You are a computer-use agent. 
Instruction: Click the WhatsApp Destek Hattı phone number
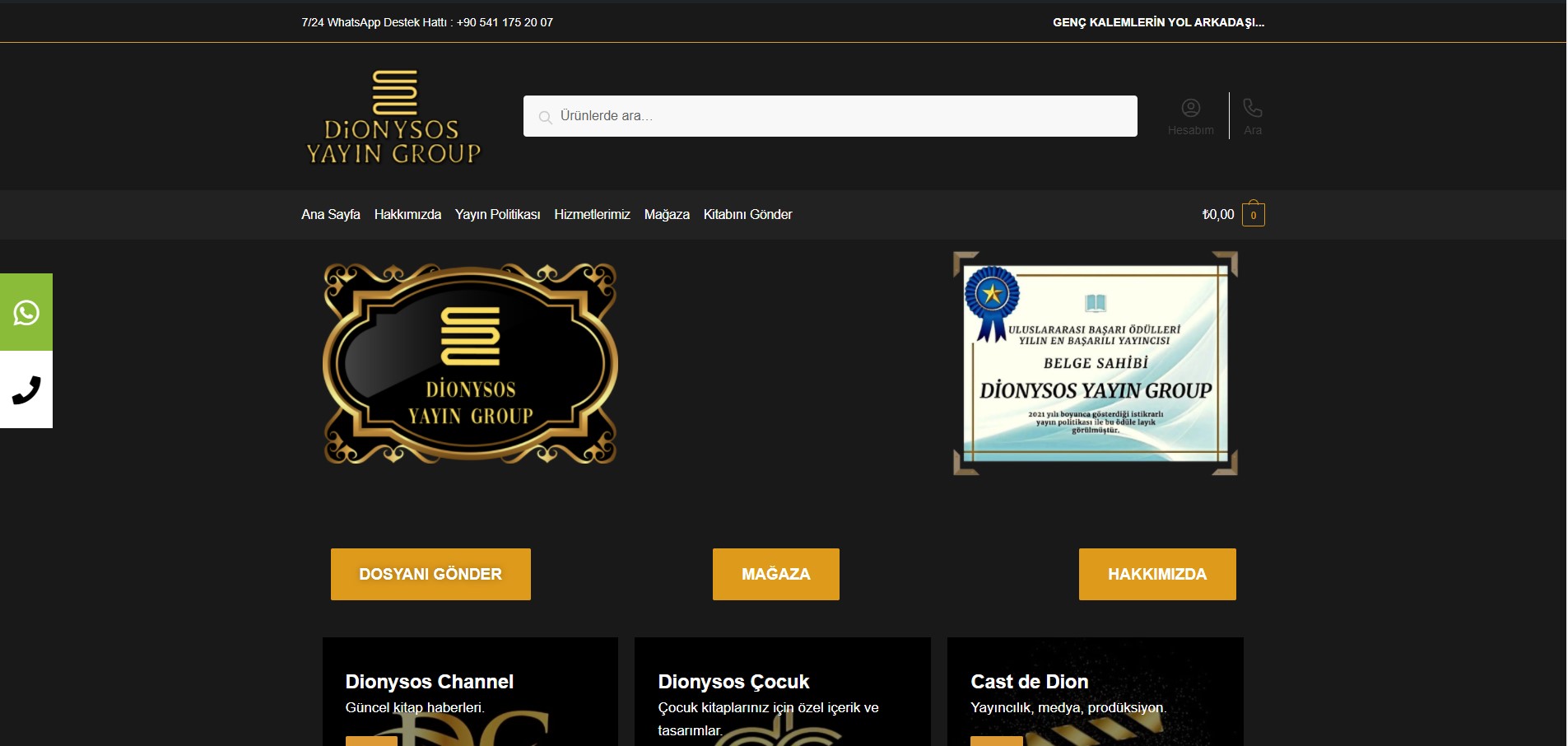(x=505, y=22)
